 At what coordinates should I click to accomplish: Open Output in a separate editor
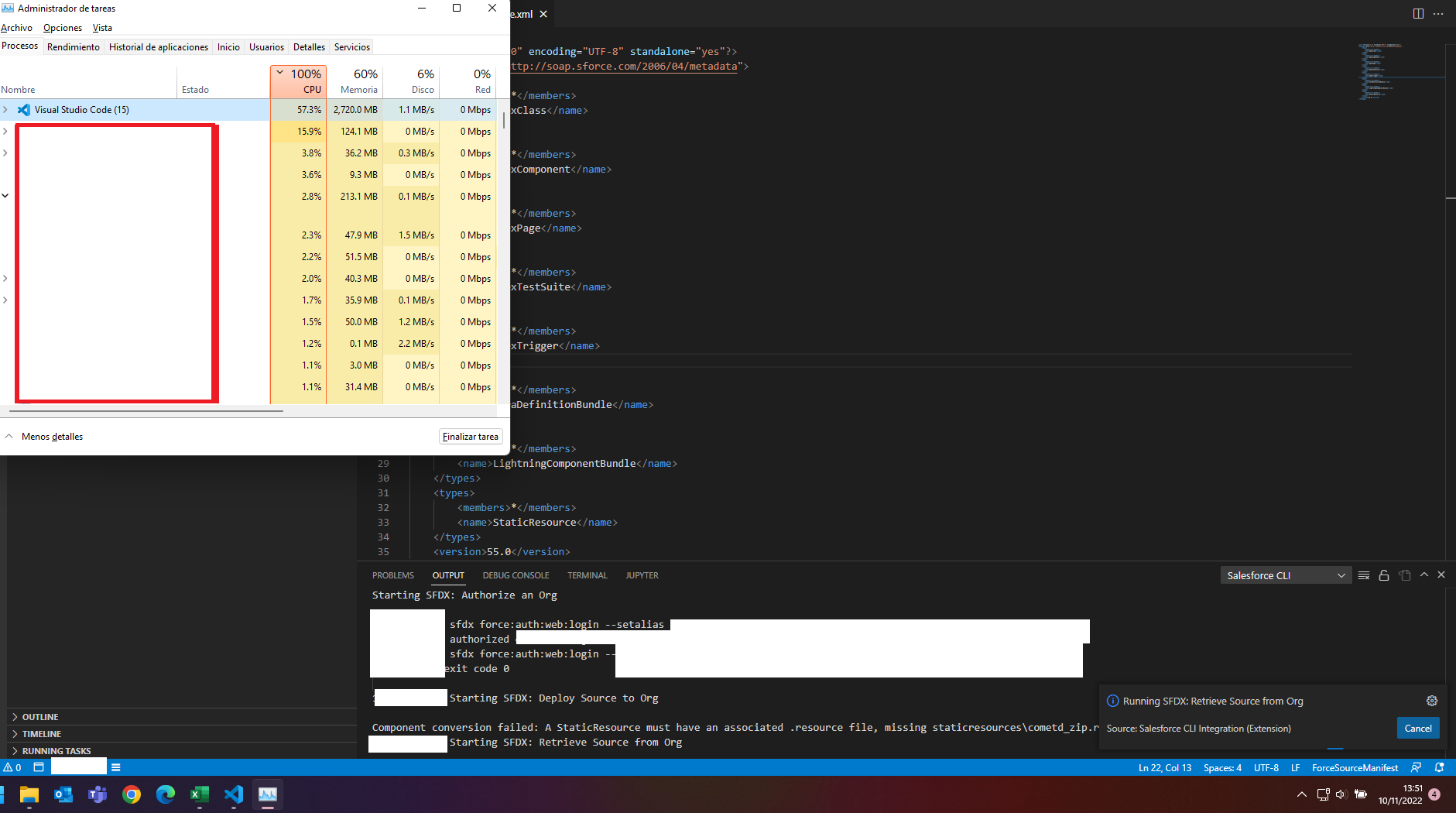[1403, 575]
